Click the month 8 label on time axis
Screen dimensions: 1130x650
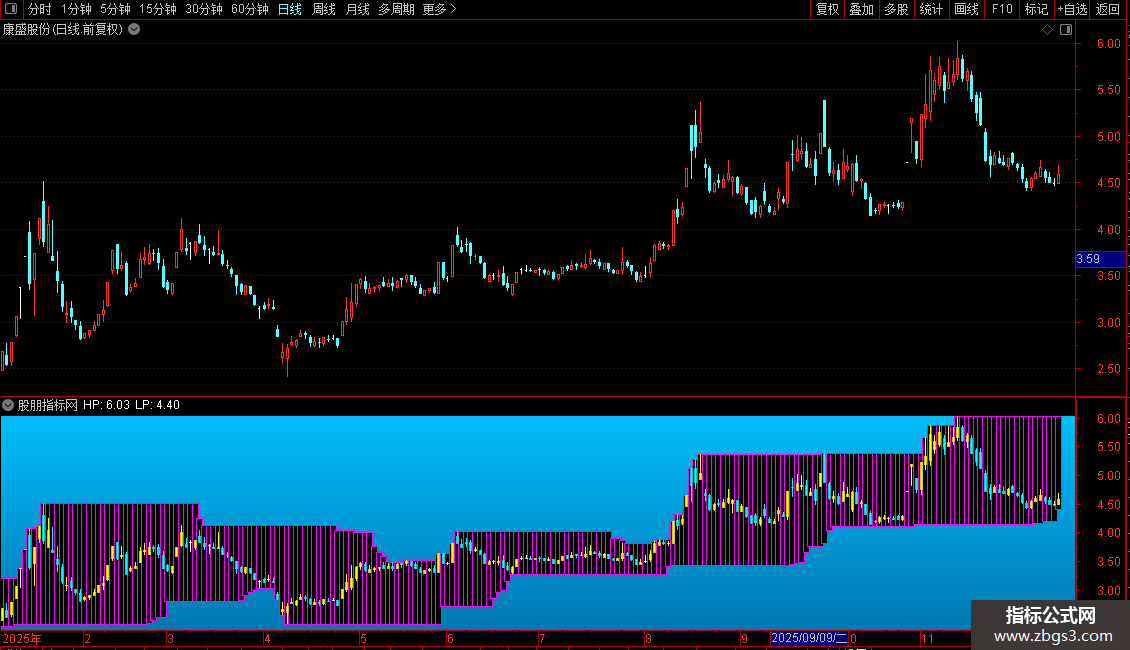(x=649, y=638)
